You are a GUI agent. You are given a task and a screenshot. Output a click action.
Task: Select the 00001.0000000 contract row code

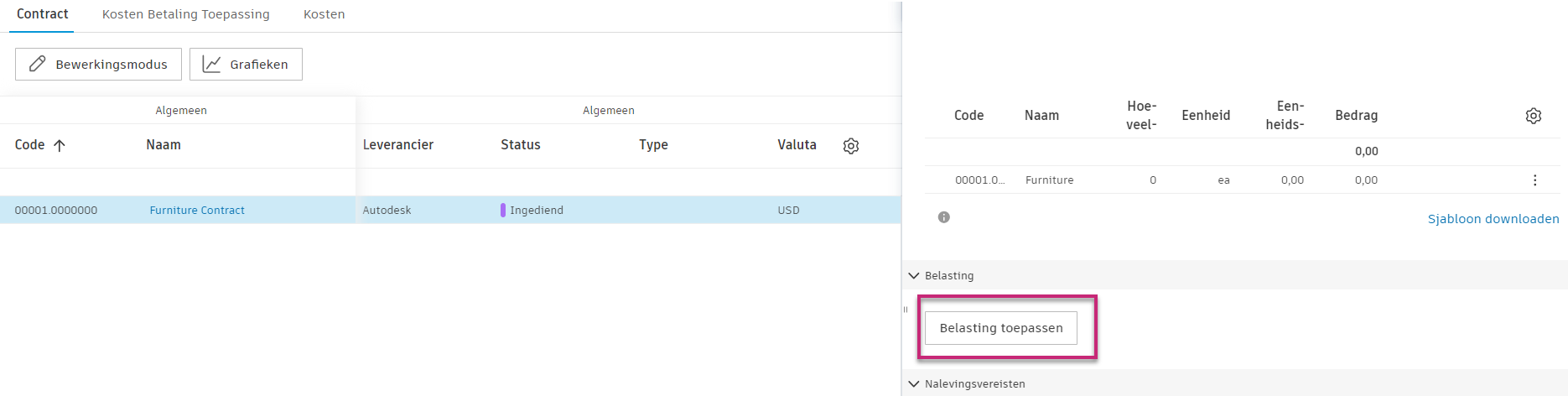pos(56,211)
